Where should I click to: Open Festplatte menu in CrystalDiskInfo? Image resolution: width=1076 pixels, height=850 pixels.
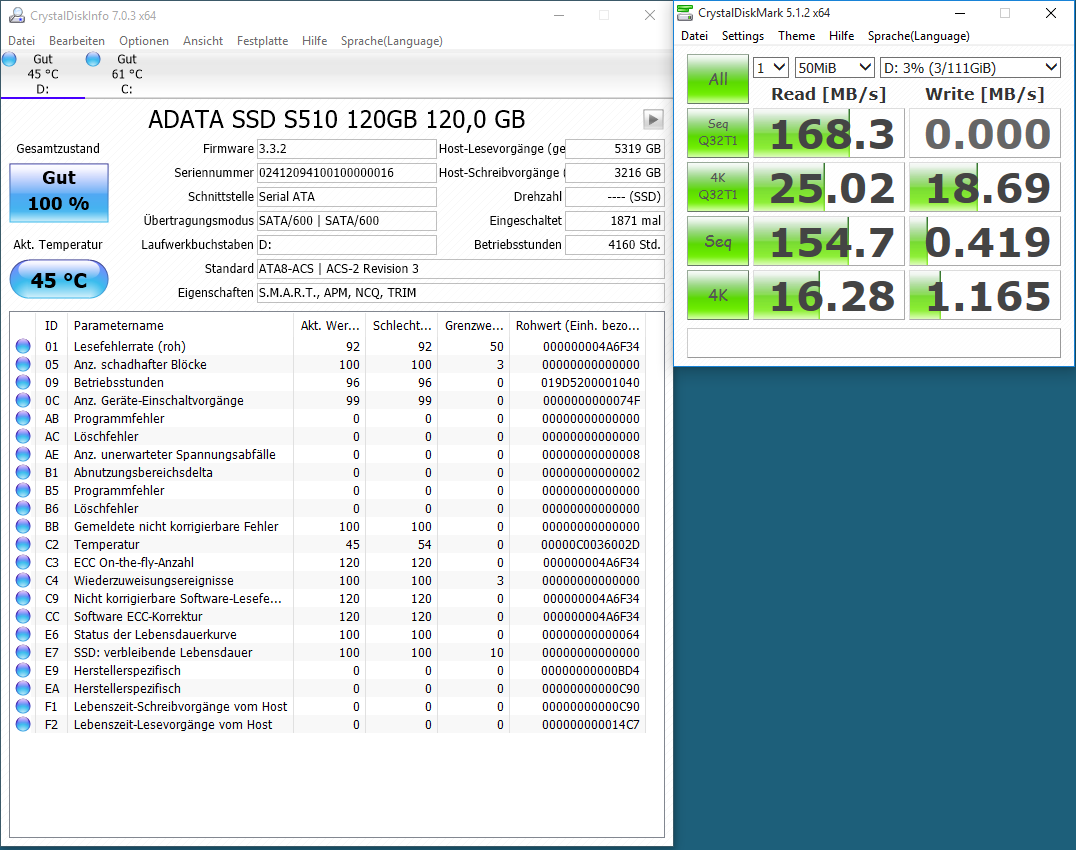coord(262,40)
